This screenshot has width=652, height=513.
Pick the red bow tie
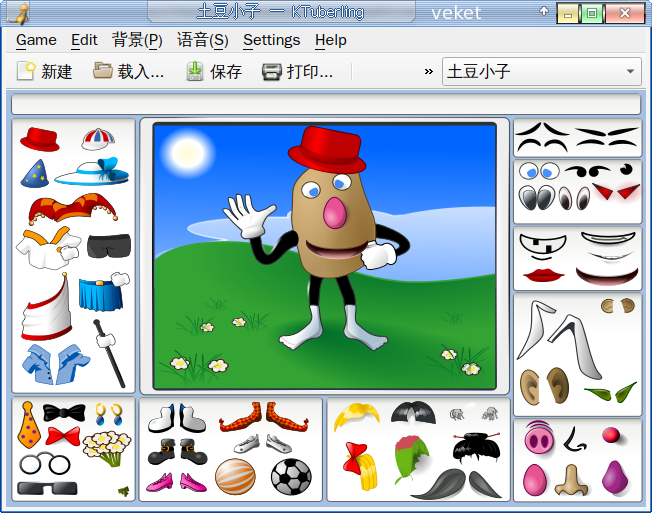(x=63, y=436)
